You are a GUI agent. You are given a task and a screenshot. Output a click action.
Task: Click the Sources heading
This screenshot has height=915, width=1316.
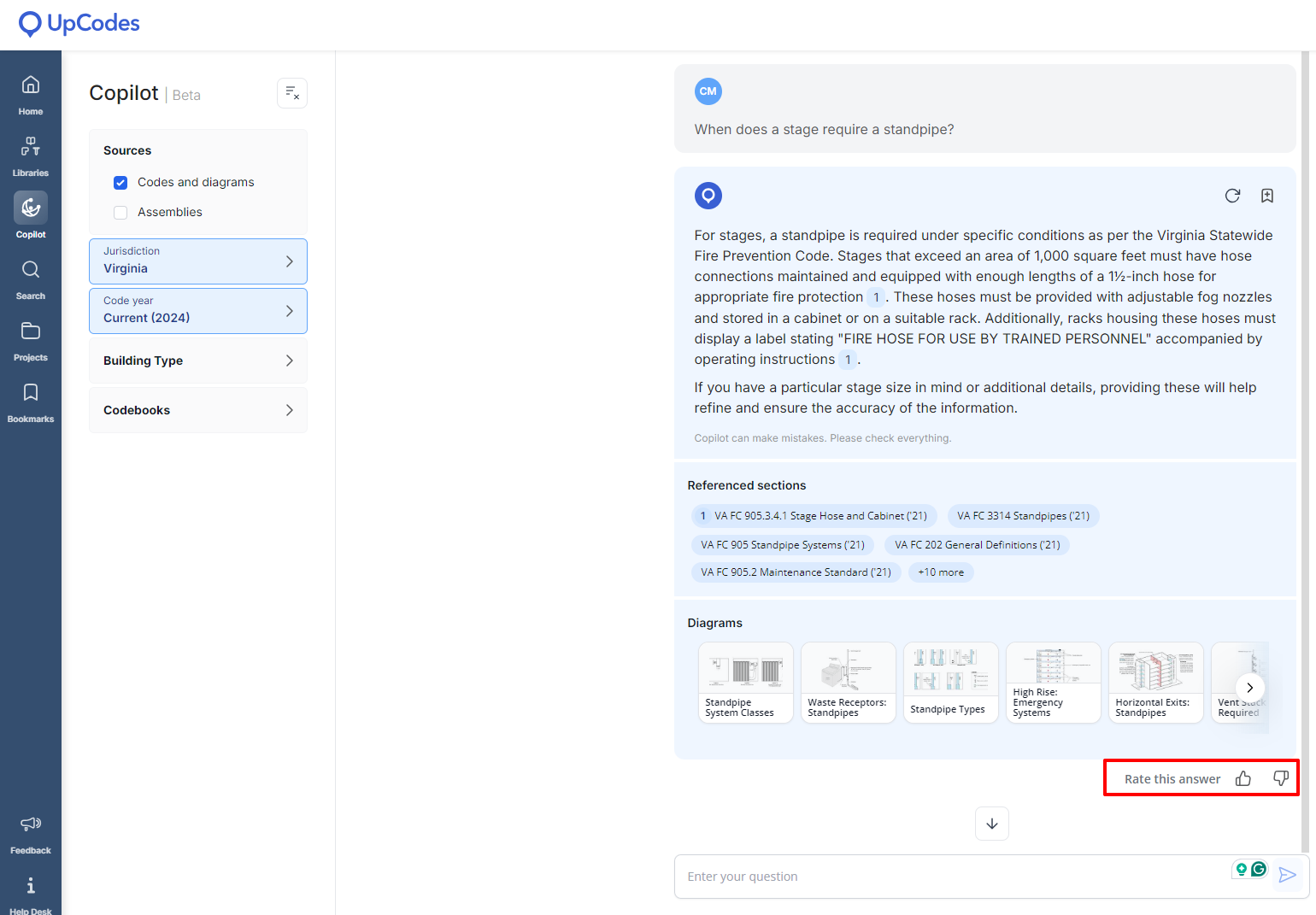(127, 150)
